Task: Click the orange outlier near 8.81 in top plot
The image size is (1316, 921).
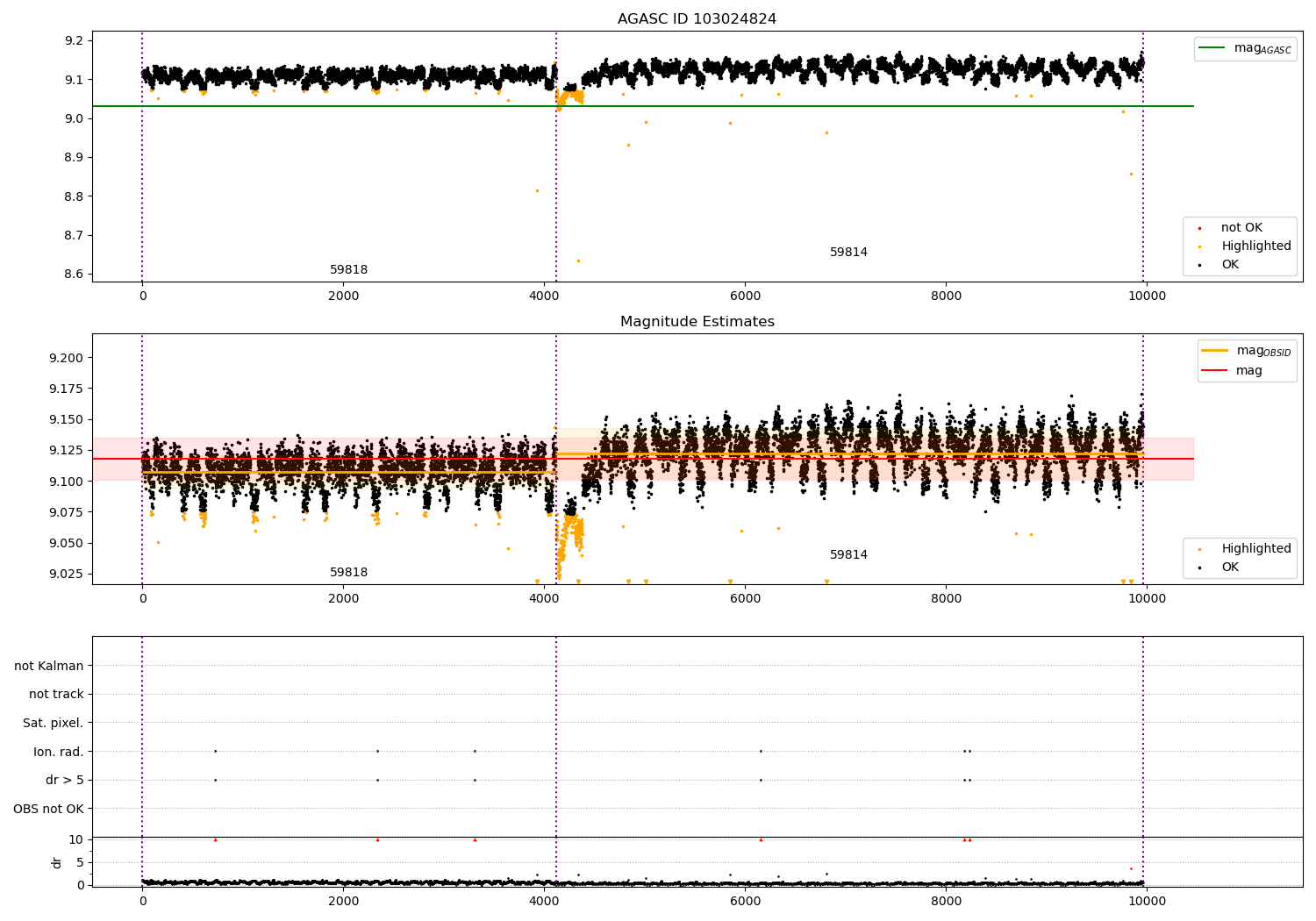Action: tap(537, 190)
